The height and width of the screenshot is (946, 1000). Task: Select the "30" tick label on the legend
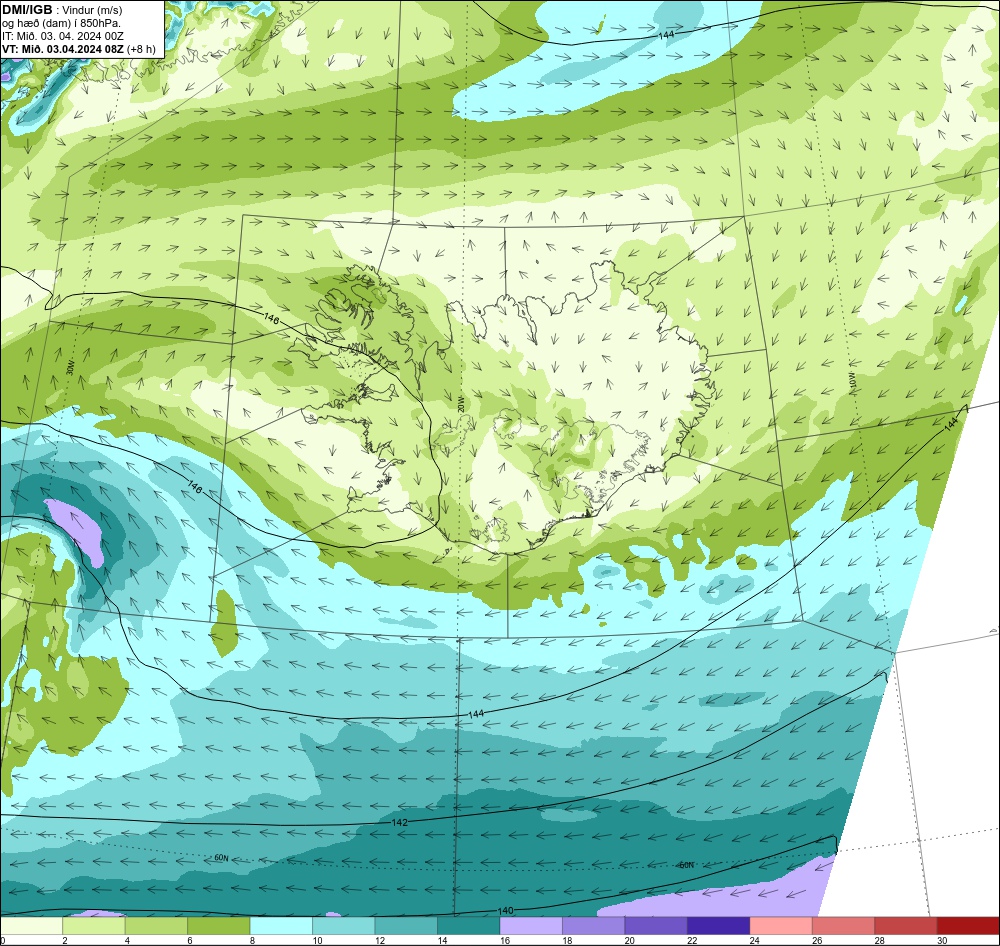point(942,940)
